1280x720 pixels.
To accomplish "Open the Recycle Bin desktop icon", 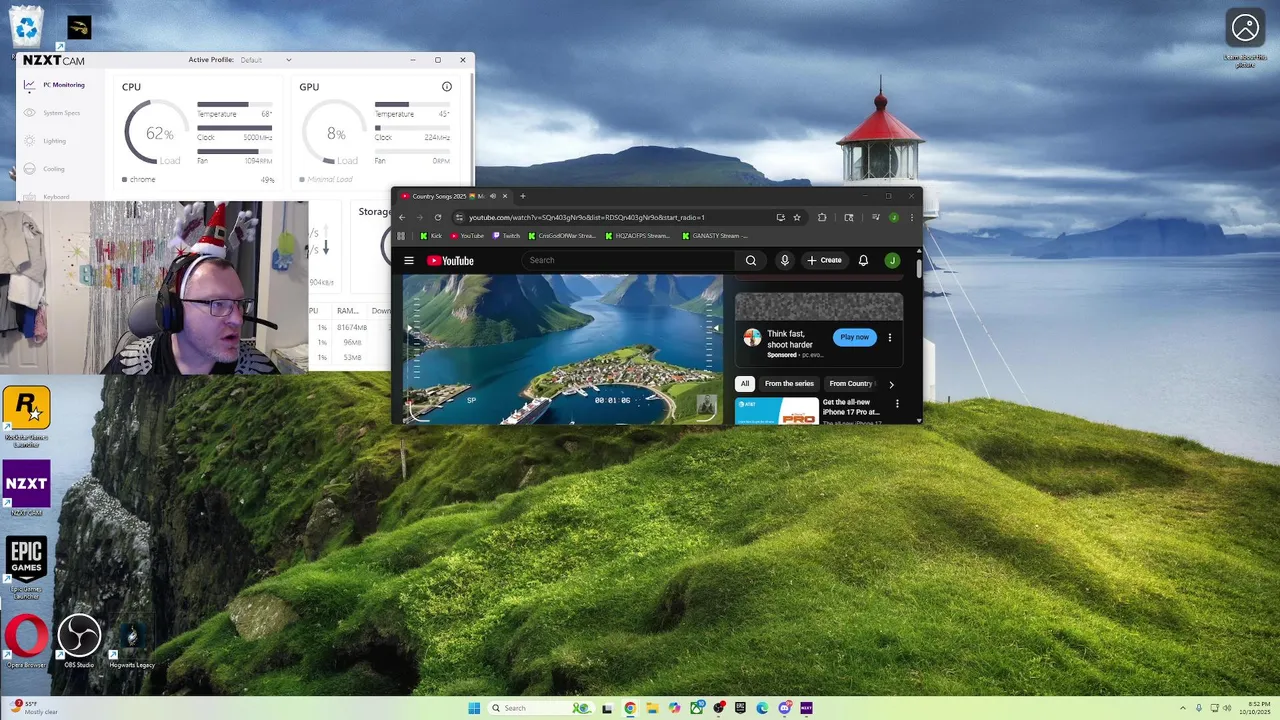I will click(27, 28).
